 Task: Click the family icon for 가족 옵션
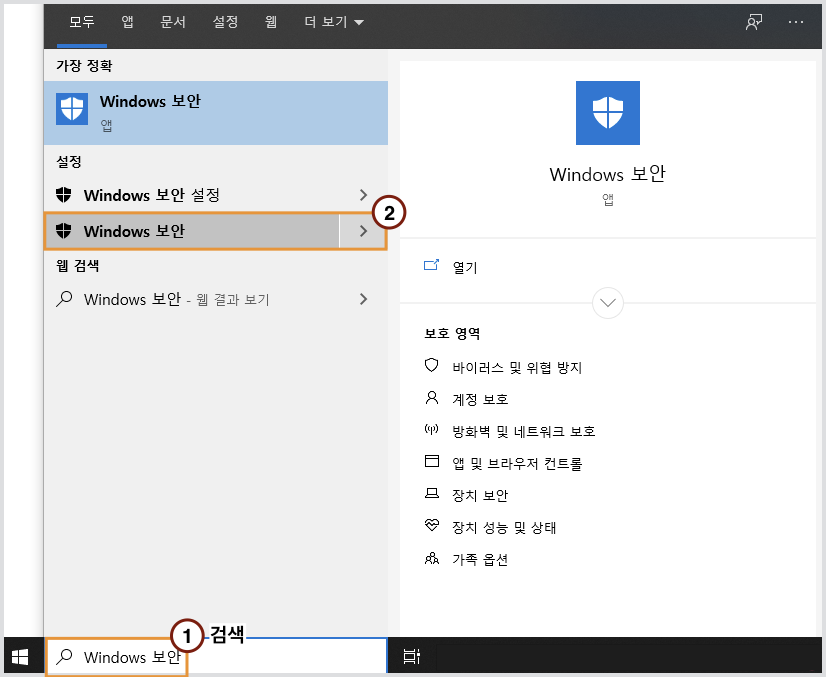coord(431,557)
